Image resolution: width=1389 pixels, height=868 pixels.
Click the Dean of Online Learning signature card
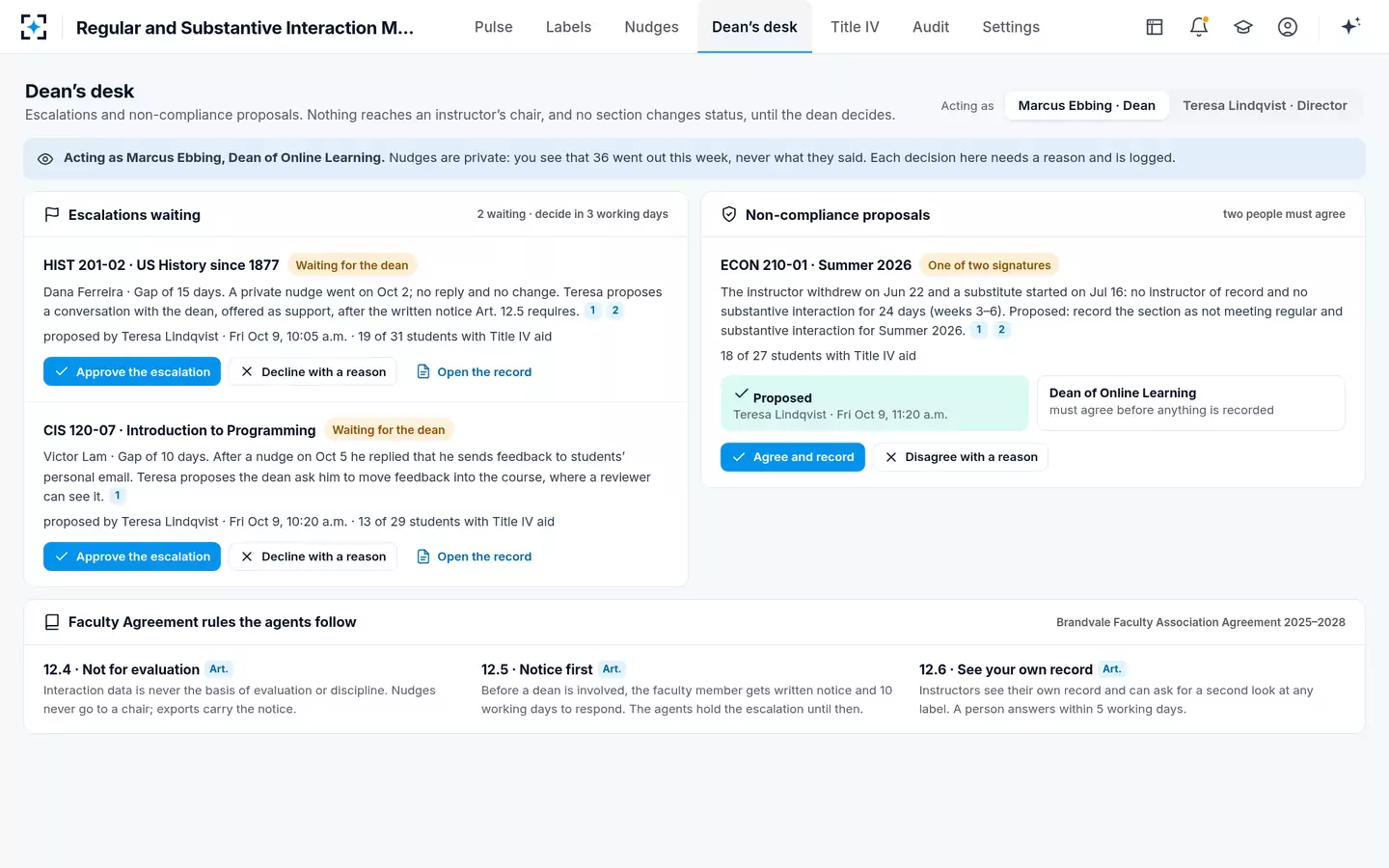1191,403
